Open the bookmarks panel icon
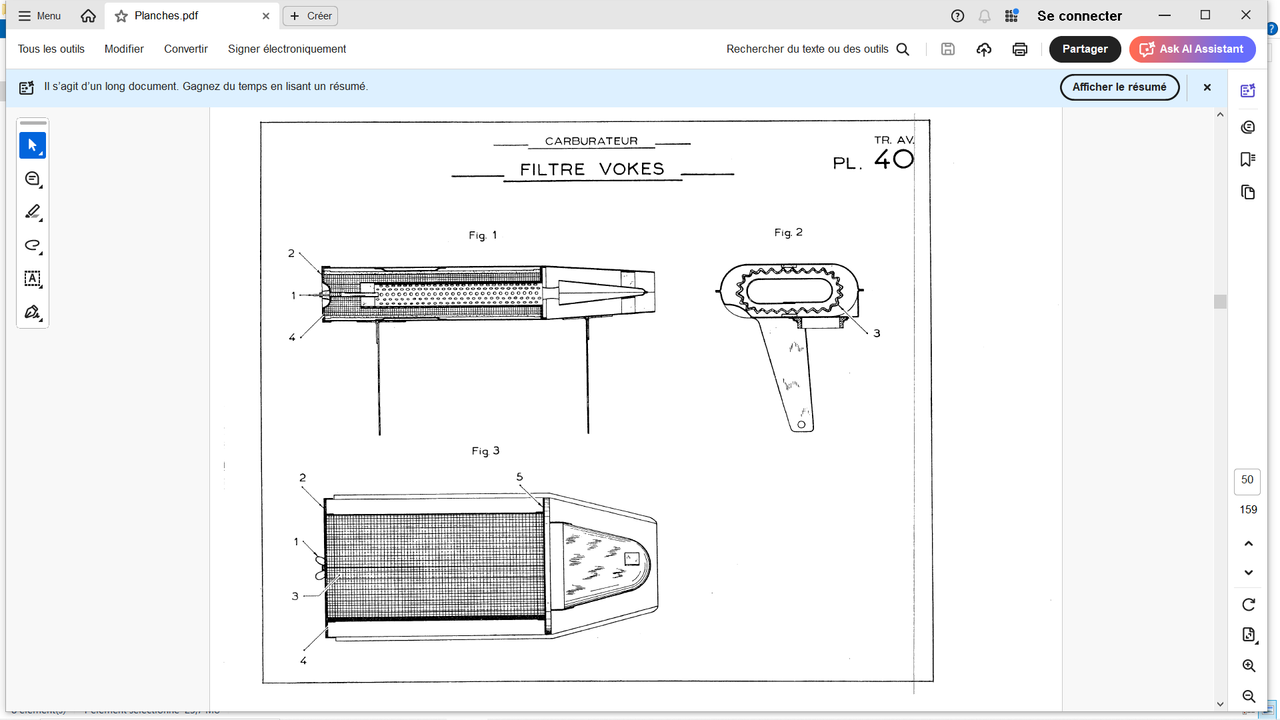 click(x=1247, y=159)
